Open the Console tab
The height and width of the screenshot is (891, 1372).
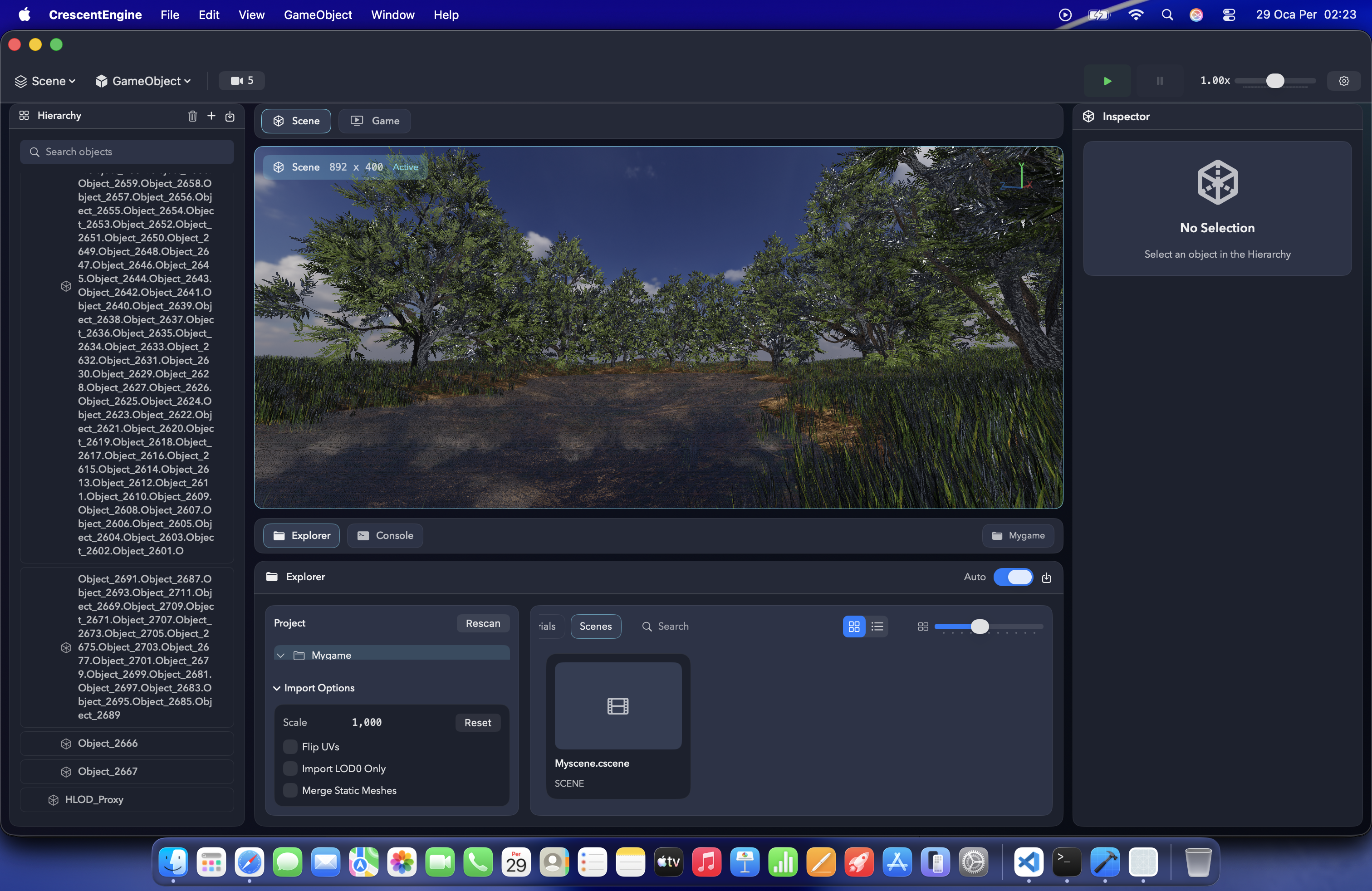[385, 535]
